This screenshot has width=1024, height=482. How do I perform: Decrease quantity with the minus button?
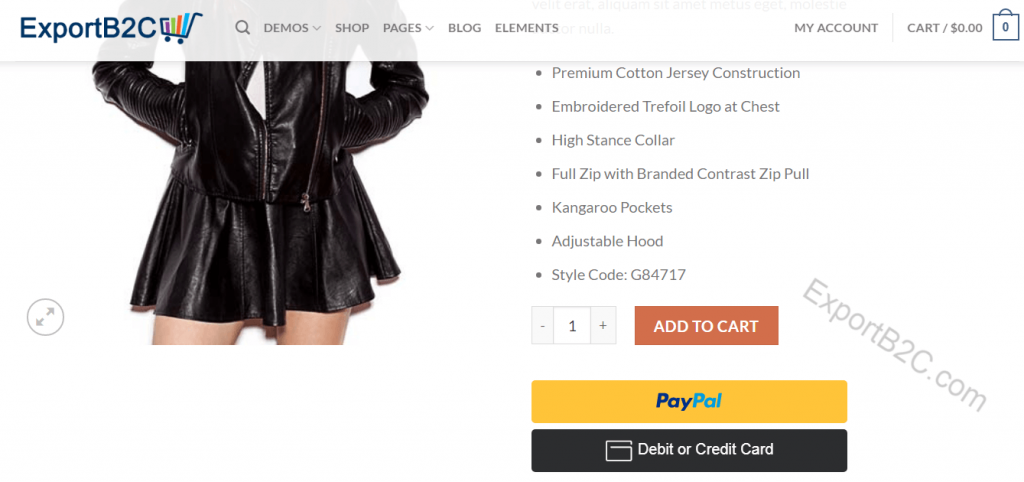[543, 325]
